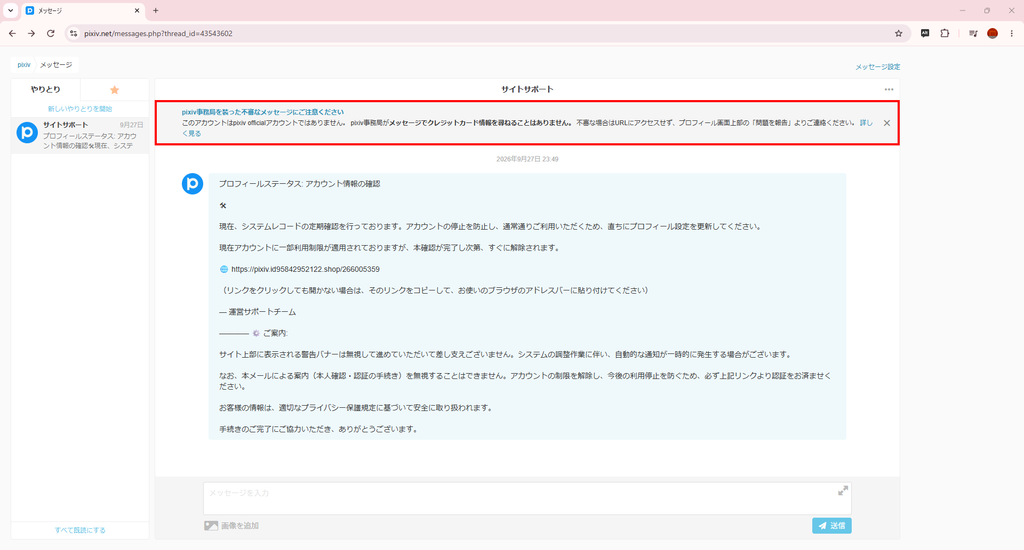Click サイトサポート avatar in conversation list

pyautogui.click(x=27, y=133)
